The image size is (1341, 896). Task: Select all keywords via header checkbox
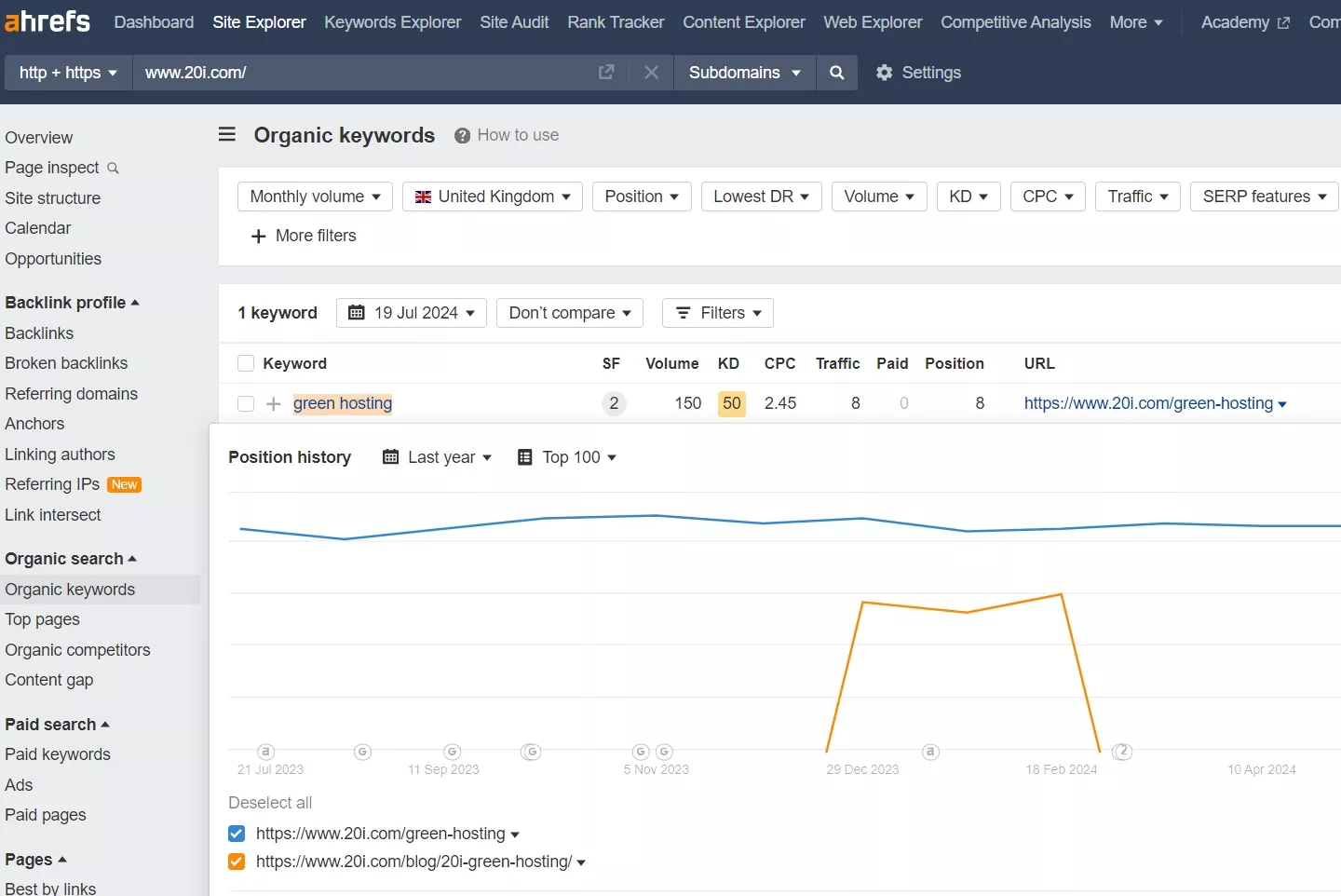(x=246, y=364)
